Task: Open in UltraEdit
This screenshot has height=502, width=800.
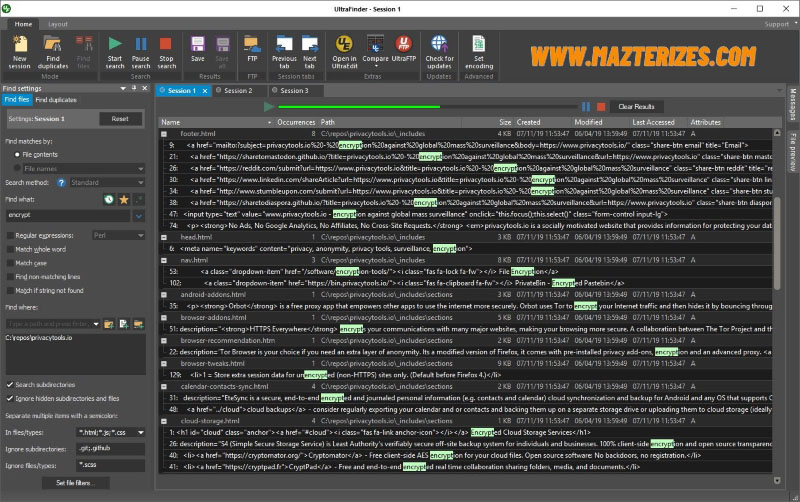Action: click(344, 52)
